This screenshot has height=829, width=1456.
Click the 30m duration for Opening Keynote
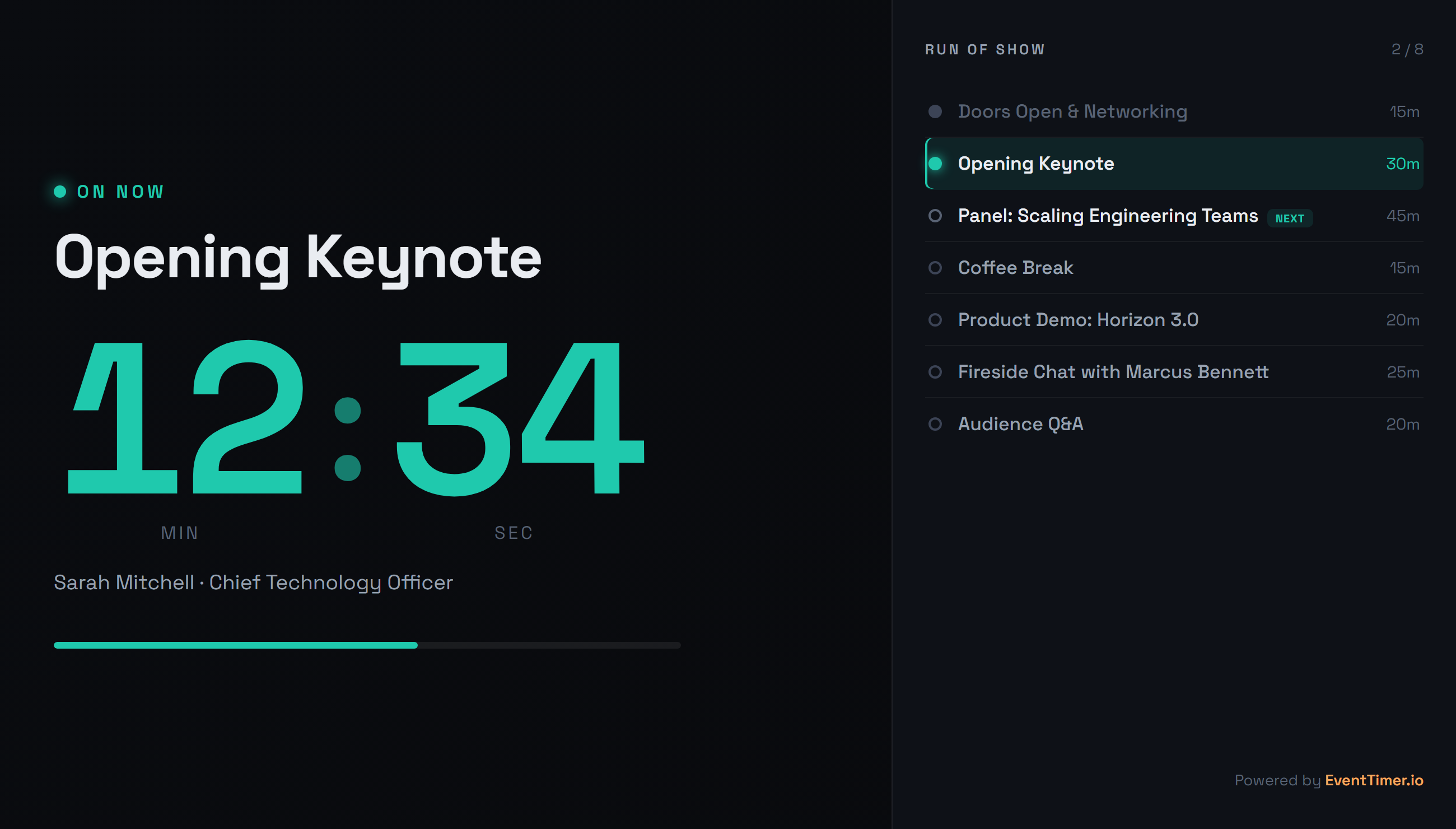[1402, 164]
